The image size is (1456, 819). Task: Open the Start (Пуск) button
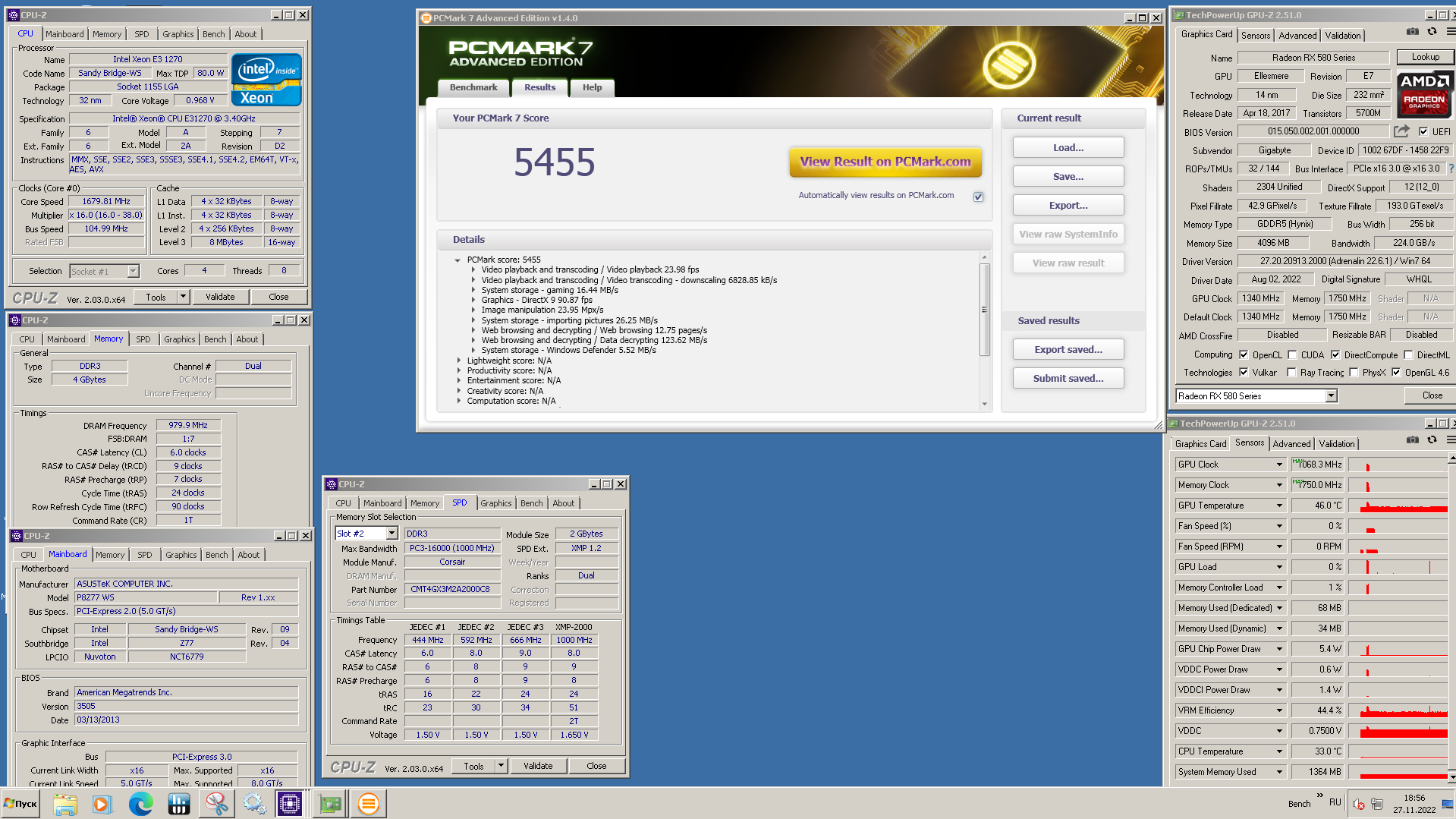[21, 804]
